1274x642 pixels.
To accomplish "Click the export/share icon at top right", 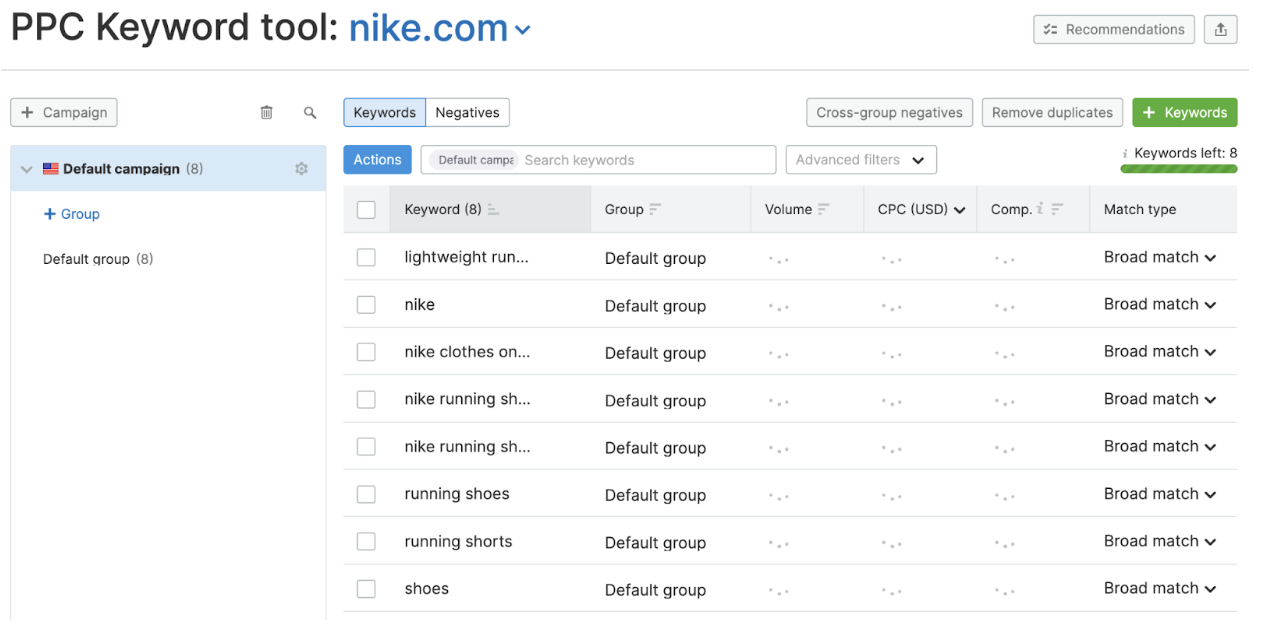I will click(x=1220, y=30).
